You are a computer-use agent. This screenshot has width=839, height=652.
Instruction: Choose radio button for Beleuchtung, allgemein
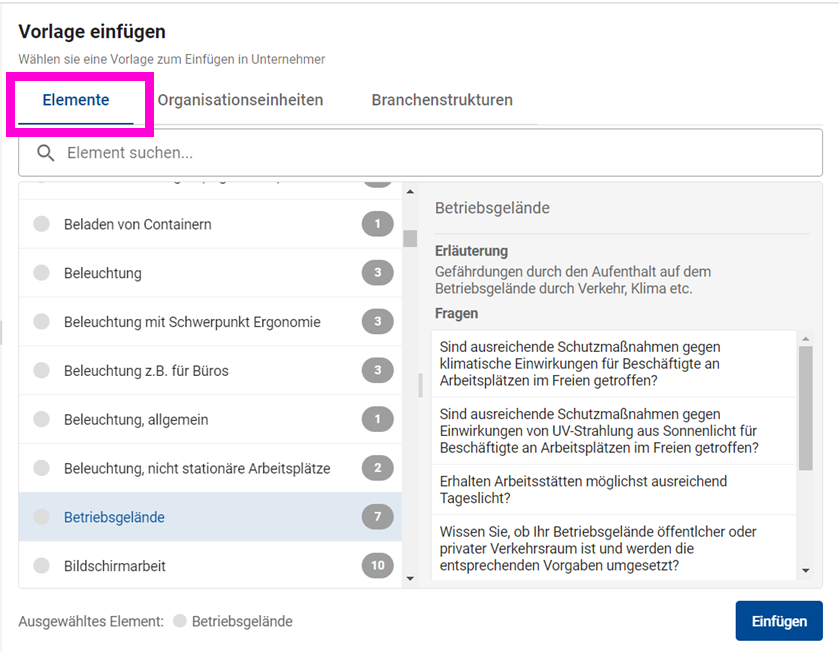(41, 420)
